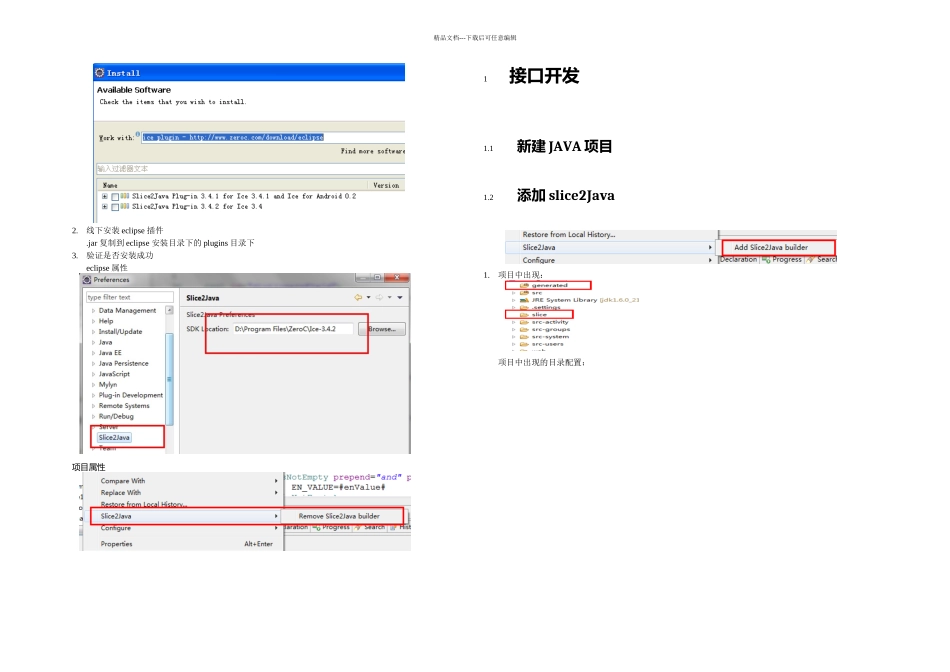Expand Run/Debug preferences node
This screenshot has width=950, height=672.
pos(93,417)
